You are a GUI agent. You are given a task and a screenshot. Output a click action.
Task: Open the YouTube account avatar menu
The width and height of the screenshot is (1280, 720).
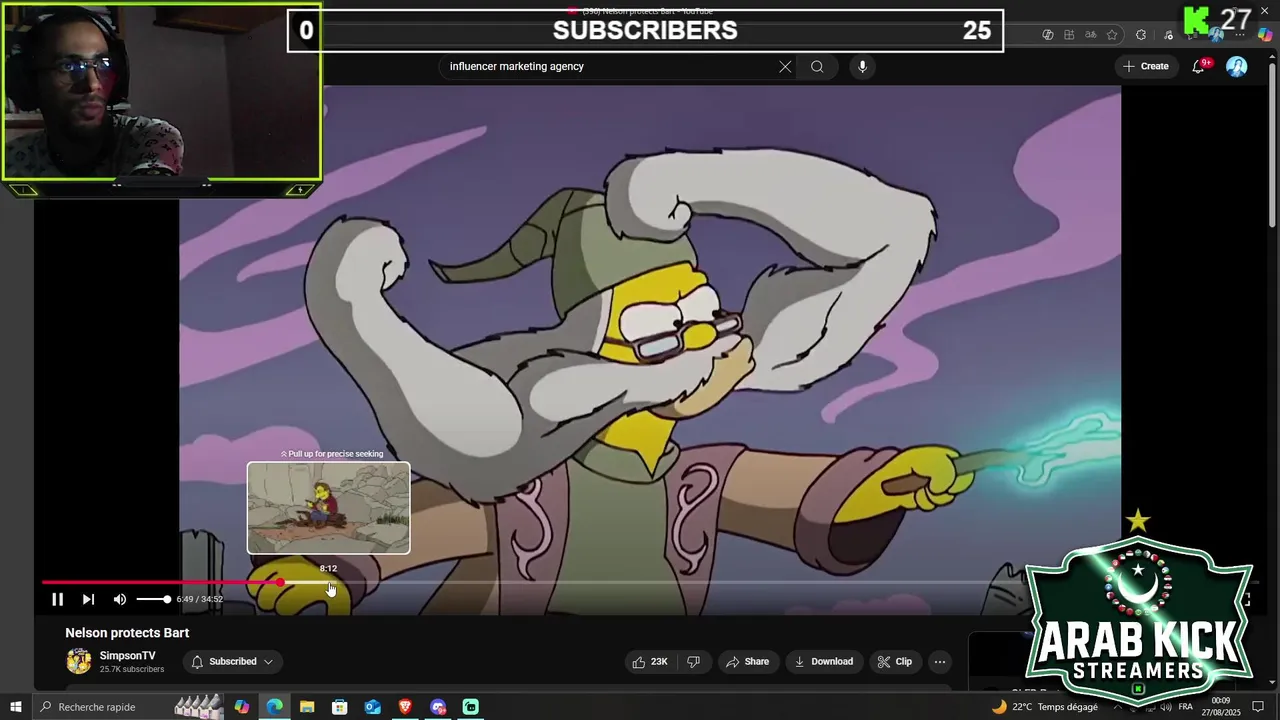[1237, 66]
